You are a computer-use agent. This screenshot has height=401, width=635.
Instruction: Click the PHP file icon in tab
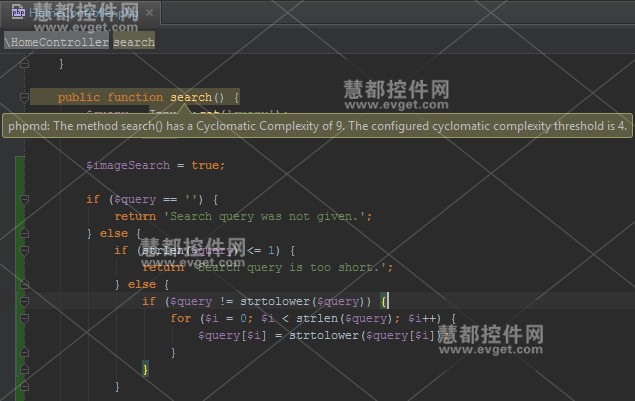(x=18, y=13)
